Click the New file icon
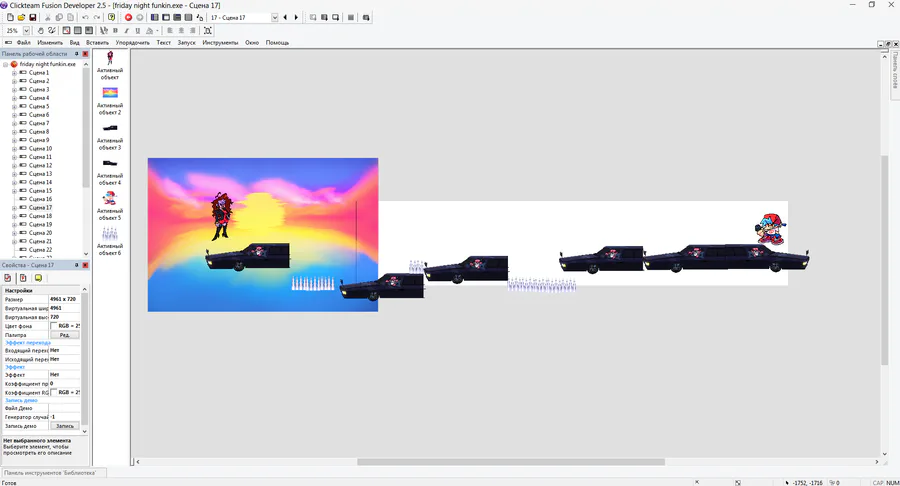The image size is (900, 486). (x=10, y=18)
